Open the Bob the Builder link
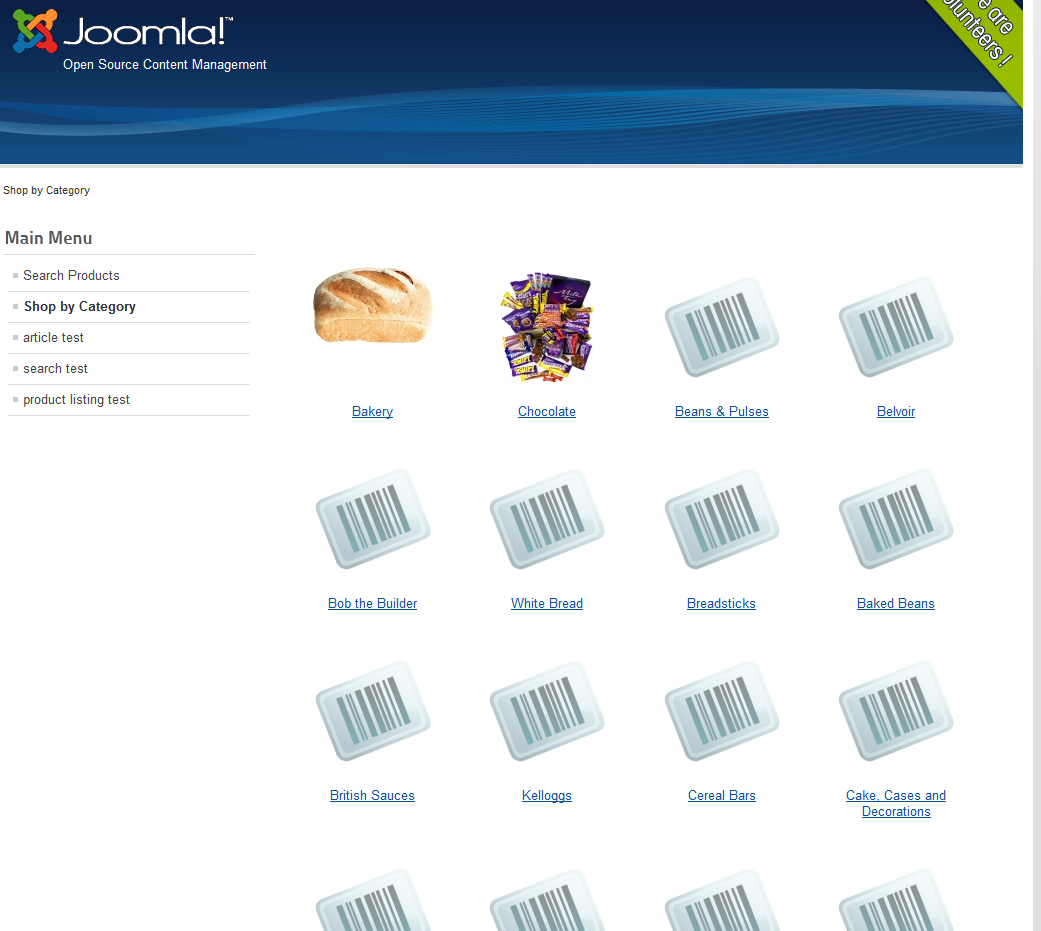The image size is (1041, 931). coord(372,604)
